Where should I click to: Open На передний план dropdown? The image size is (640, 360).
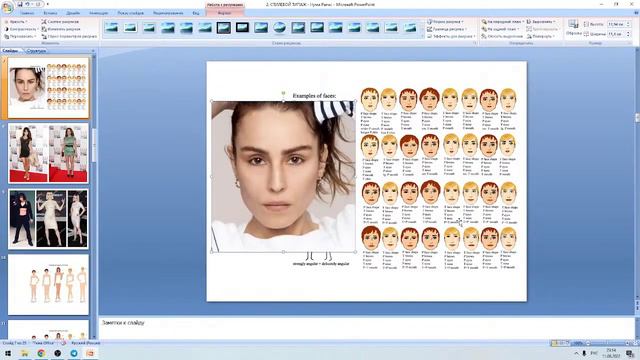tap(503, 21)
